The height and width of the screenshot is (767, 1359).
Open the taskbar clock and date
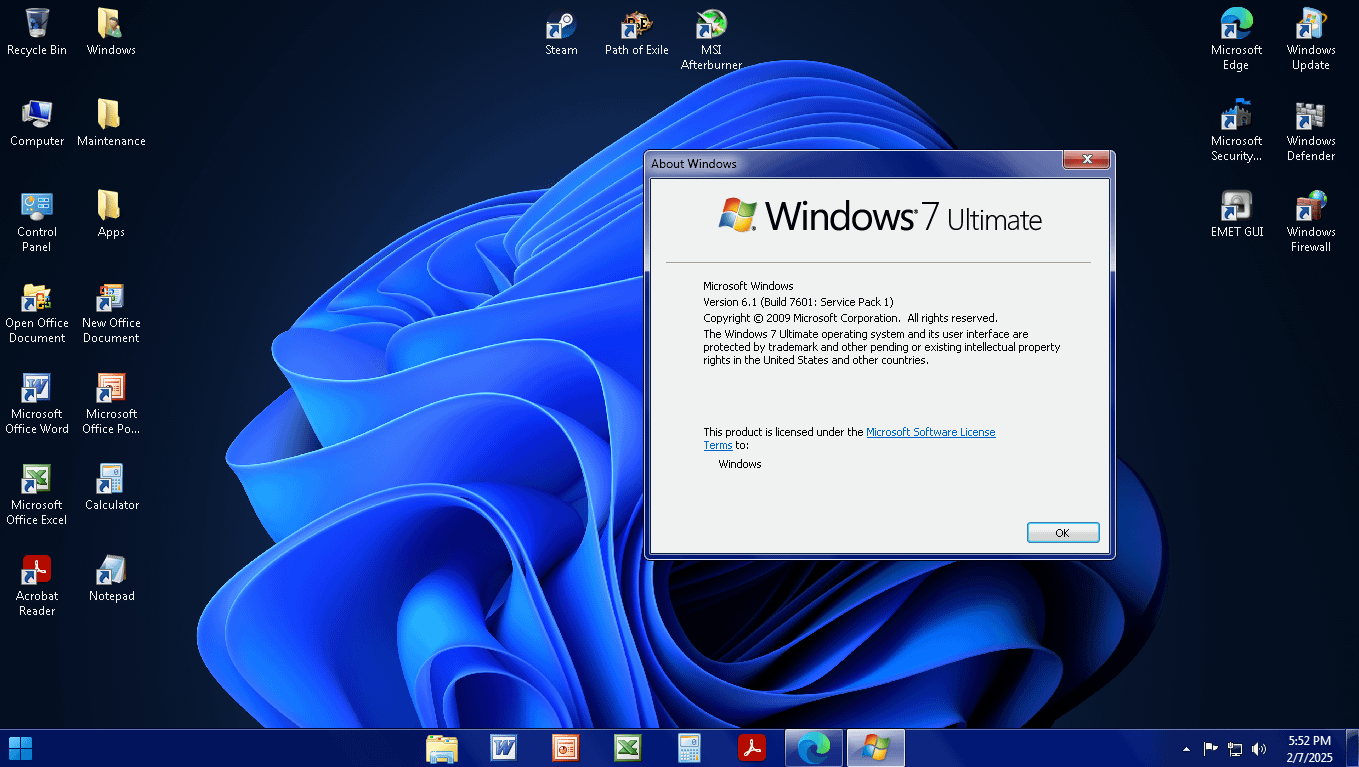1309,748
